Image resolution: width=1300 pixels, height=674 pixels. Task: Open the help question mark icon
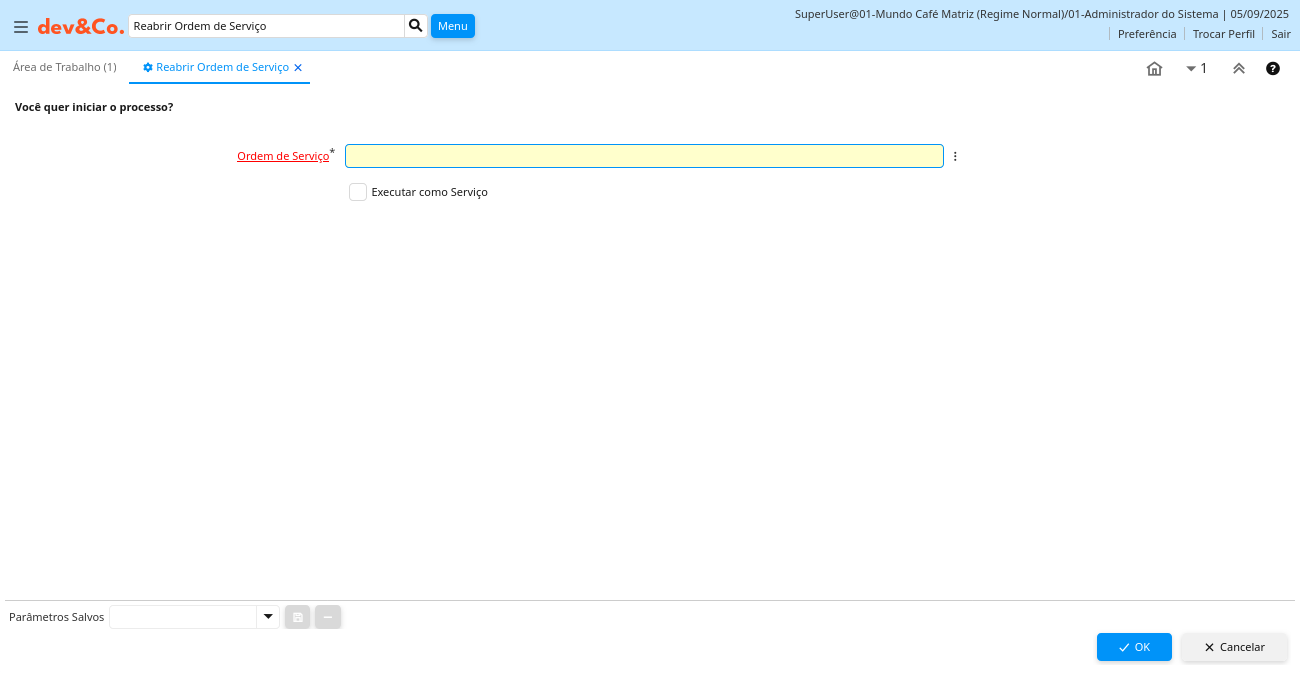(1273, 68)
